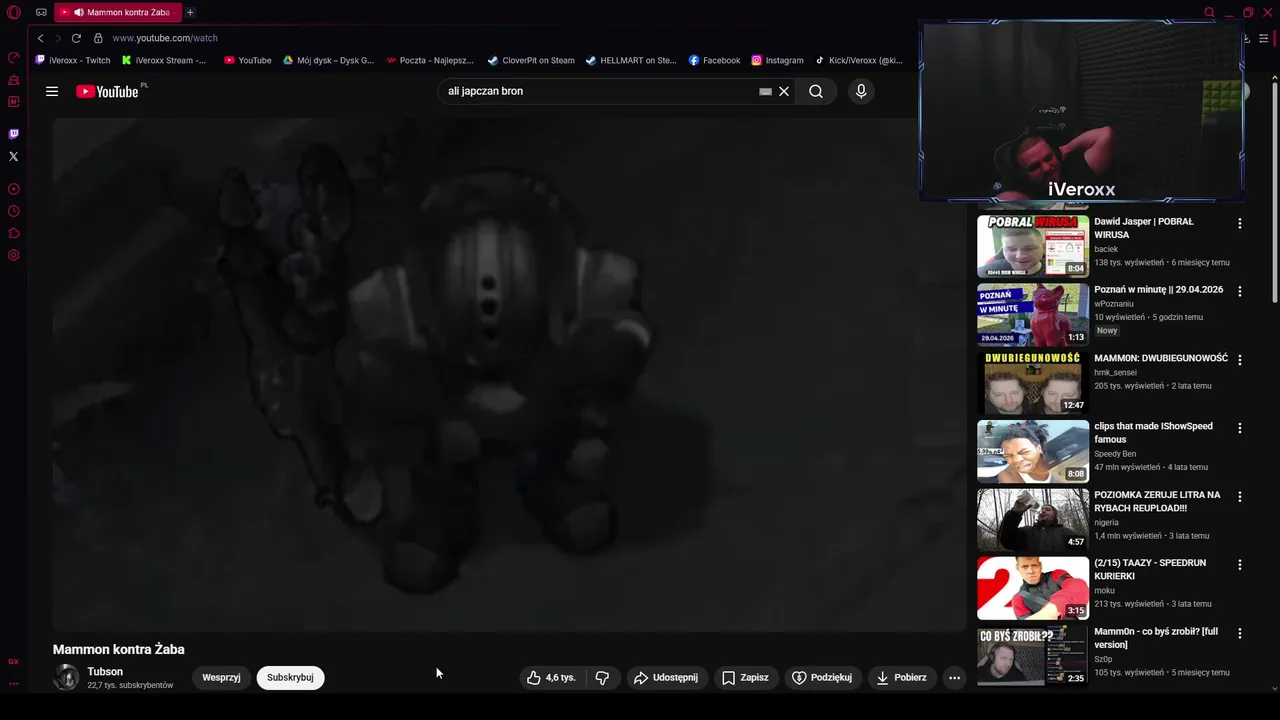Open POZIOMKA ZERUJE LITRA video title

point(1157,501)
